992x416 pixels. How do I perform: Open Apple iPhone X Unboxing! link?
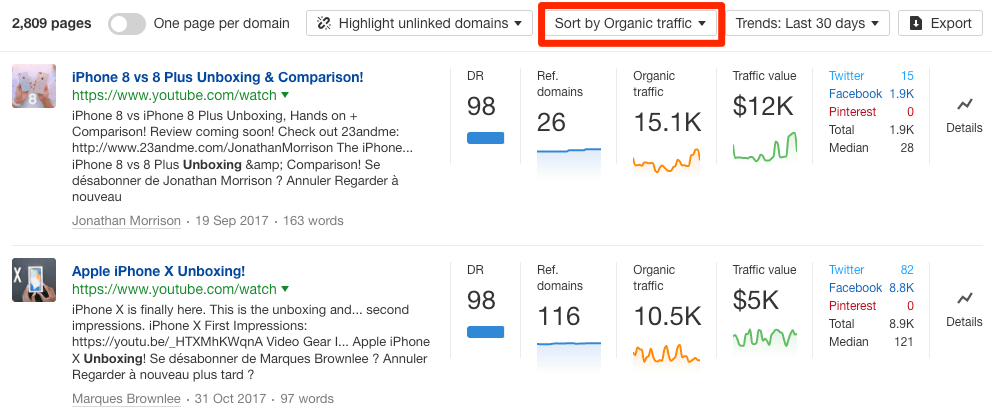click(x=158, y=271)
